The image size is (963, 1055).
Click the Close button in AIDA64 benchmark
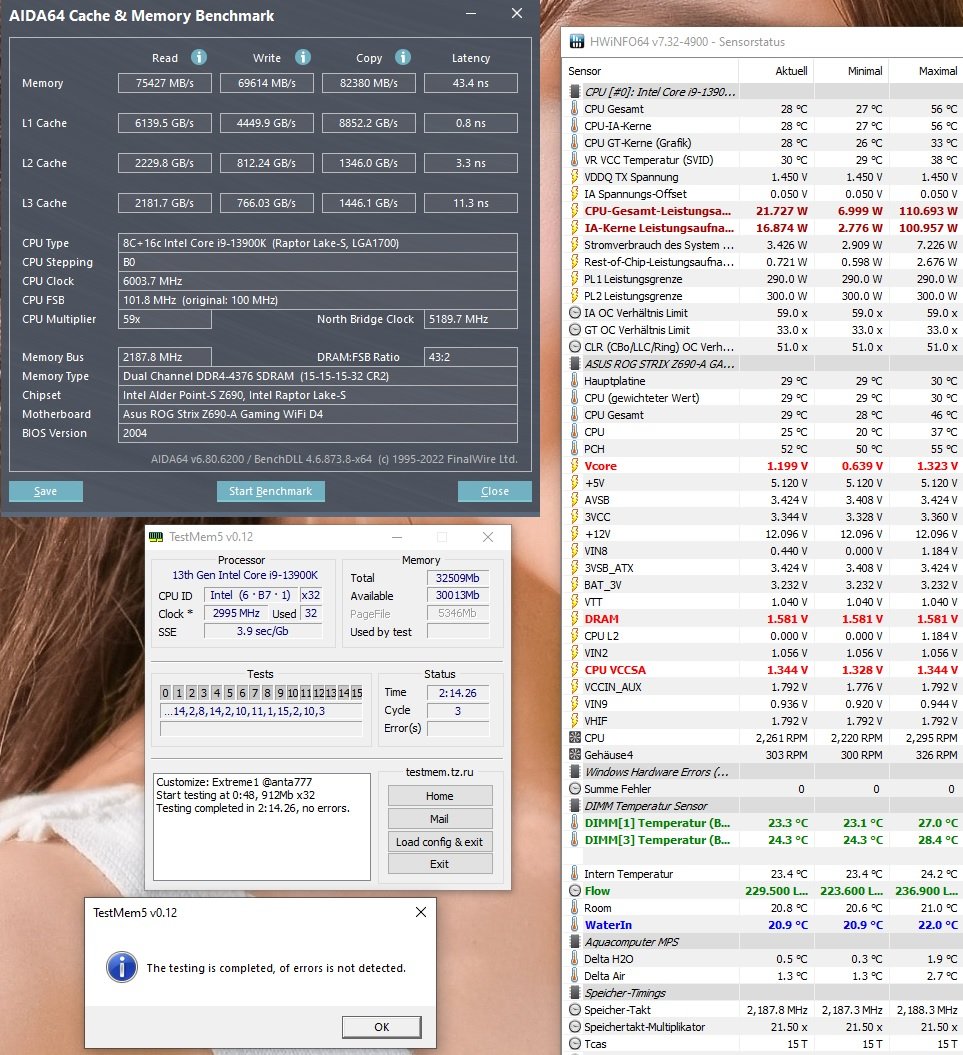[495, 491]
